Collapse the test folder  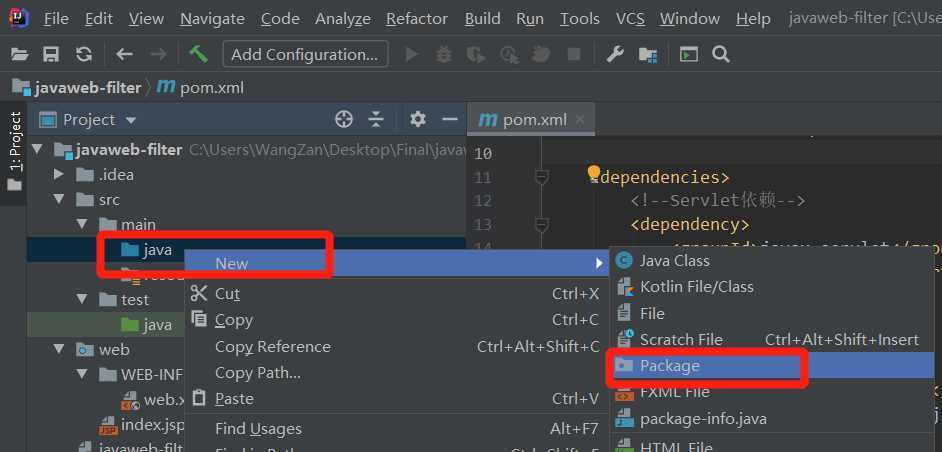pos(81,299)
